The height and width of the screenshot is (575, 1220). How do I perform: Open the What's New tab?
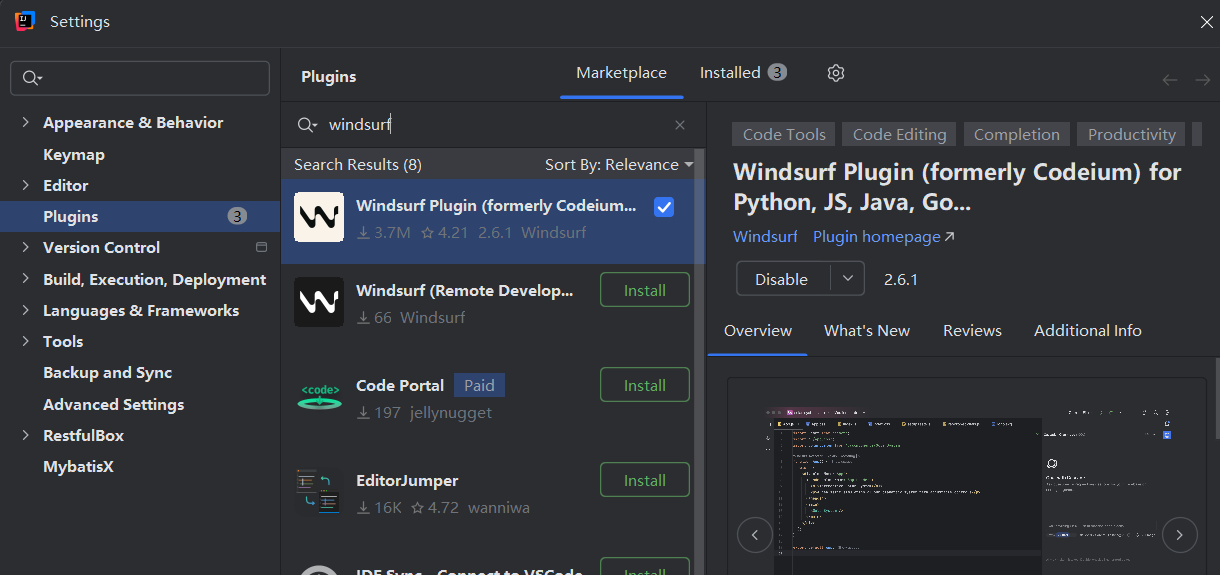point(867,330)
